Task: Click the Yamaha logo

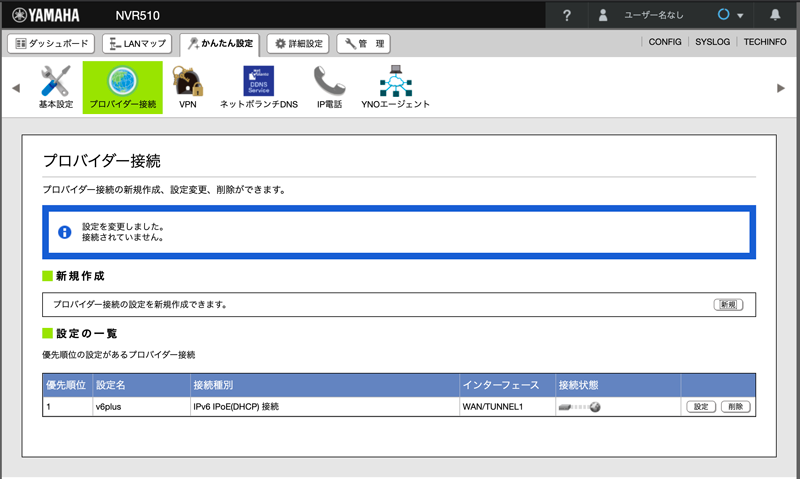Action: tap(46, 15)
